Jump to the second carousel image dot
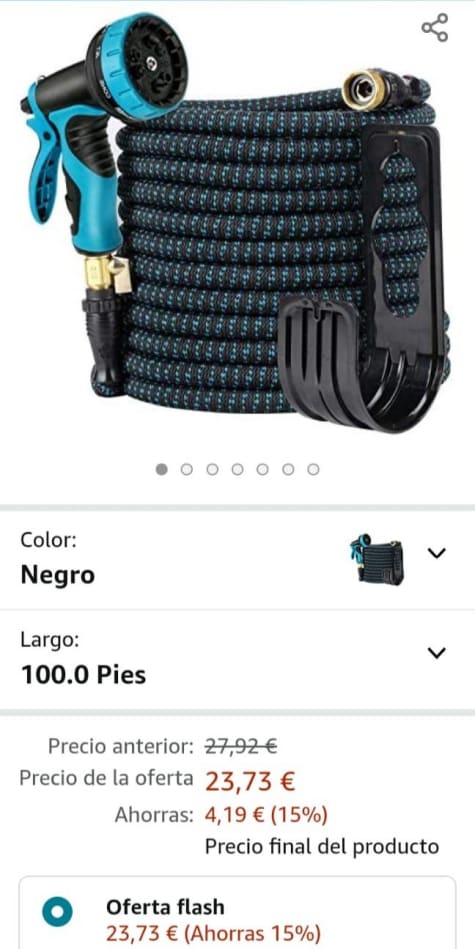Screen dimensions: 475x949 pos(186,469)
